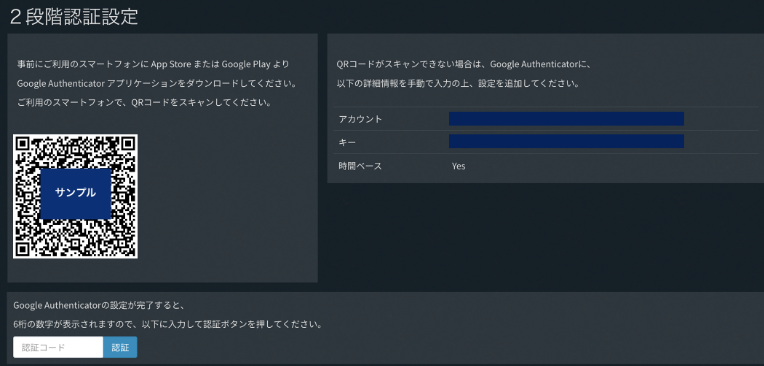Click the サンプル overlay on QR code
Image resolution: width=764 pixels, height=366 pixels.
pyautogui.click(x=76, y=193)
